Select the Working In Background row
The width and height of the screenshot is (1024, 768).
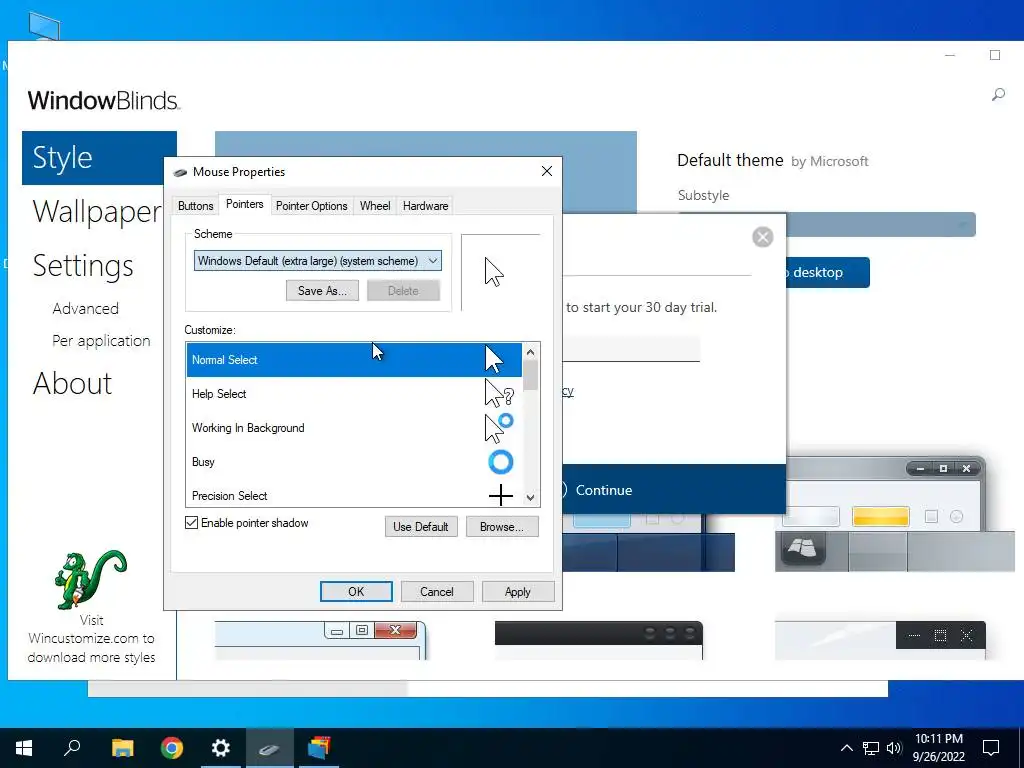click(x=354, y=428)
